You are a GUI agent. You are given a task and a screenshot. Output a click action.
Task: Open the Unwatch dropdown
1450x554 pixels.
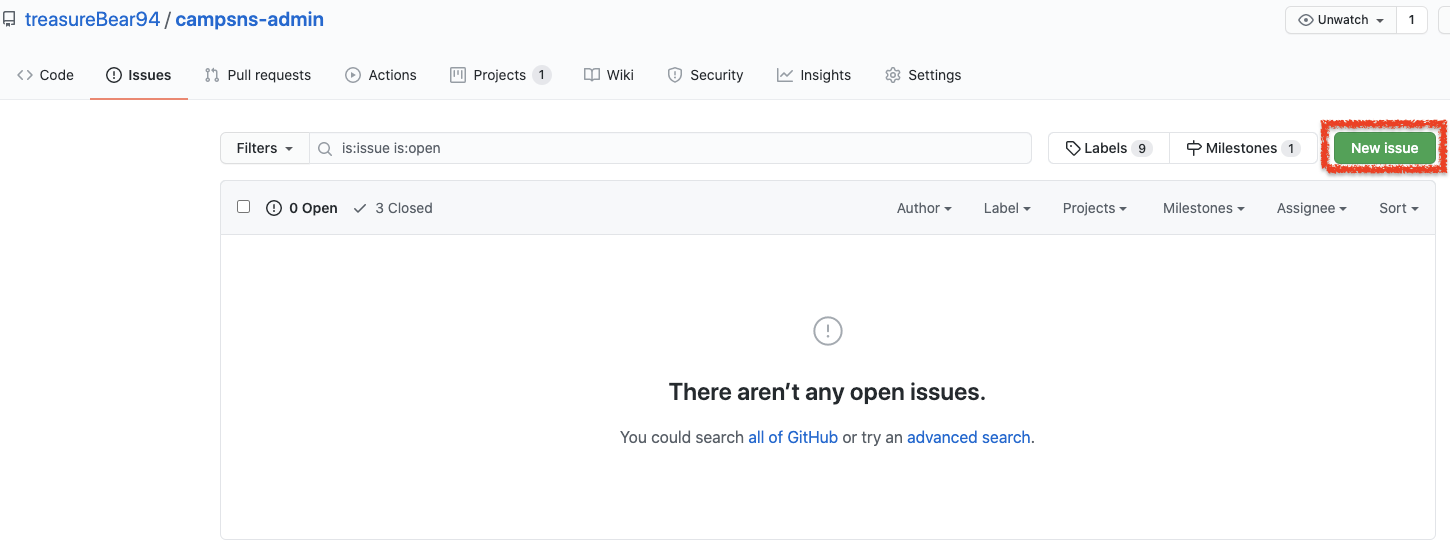[x=1341, y=20]
